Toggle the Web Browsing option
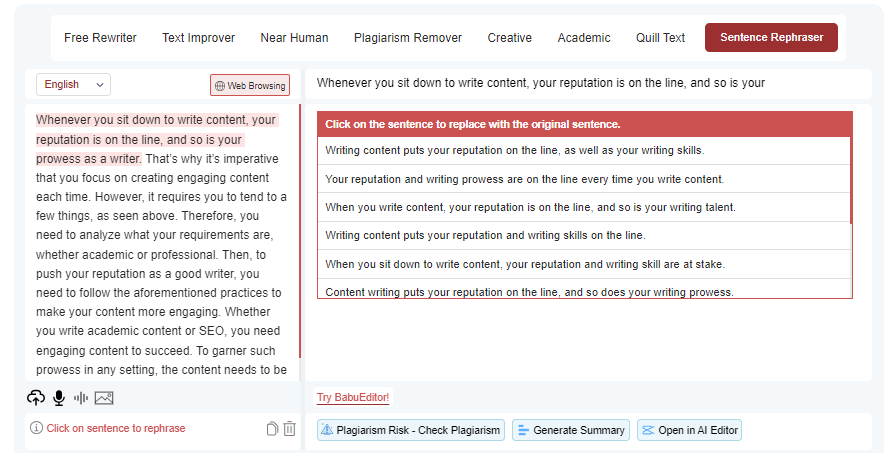Screen dimensions: 888x453 [x=249, y=86]
